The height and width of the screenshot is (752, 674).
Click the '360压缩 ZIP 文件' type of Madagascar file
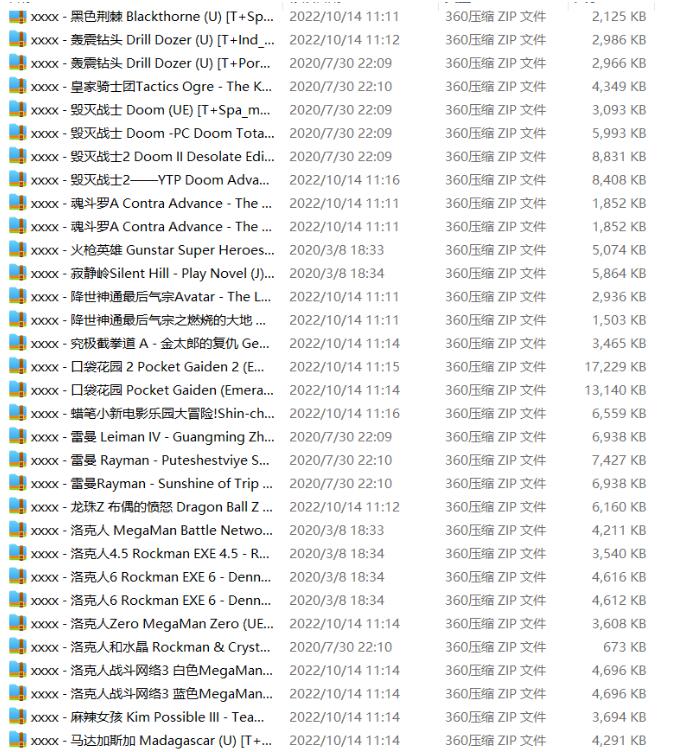pyautogui.click(x=495, y=740)
